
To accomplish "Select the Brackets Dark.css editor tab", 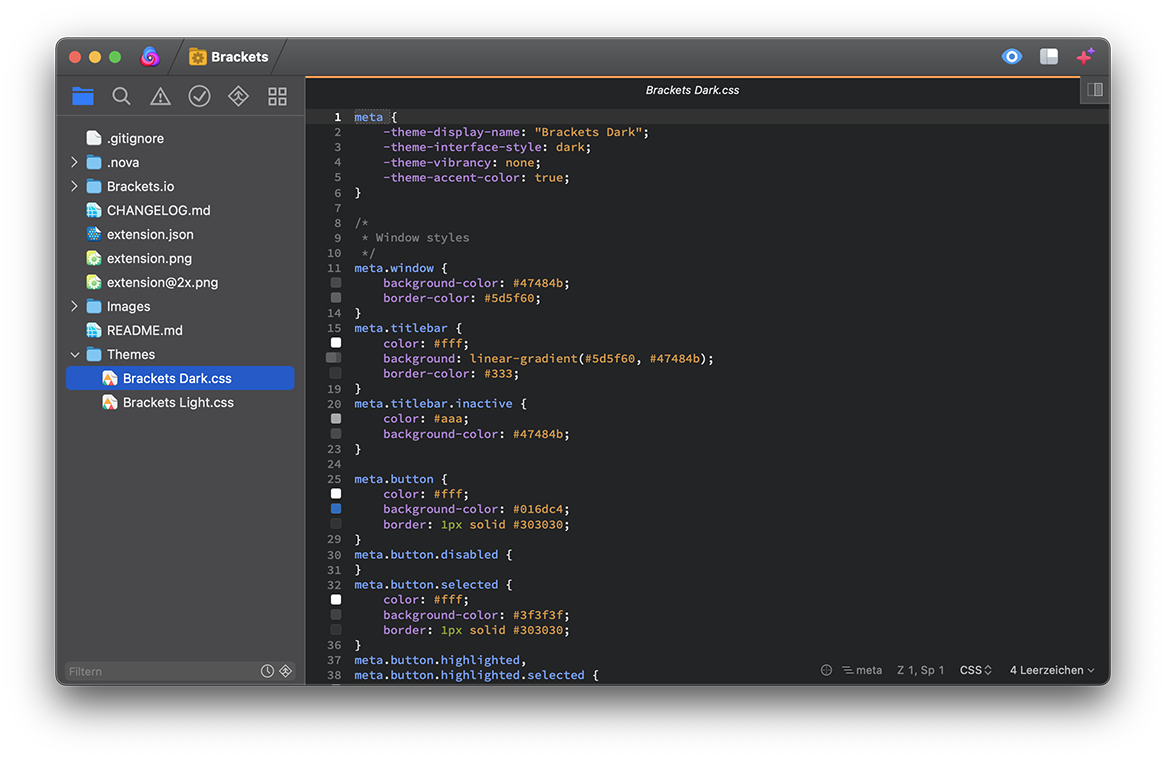I will (x=692, y=90).
